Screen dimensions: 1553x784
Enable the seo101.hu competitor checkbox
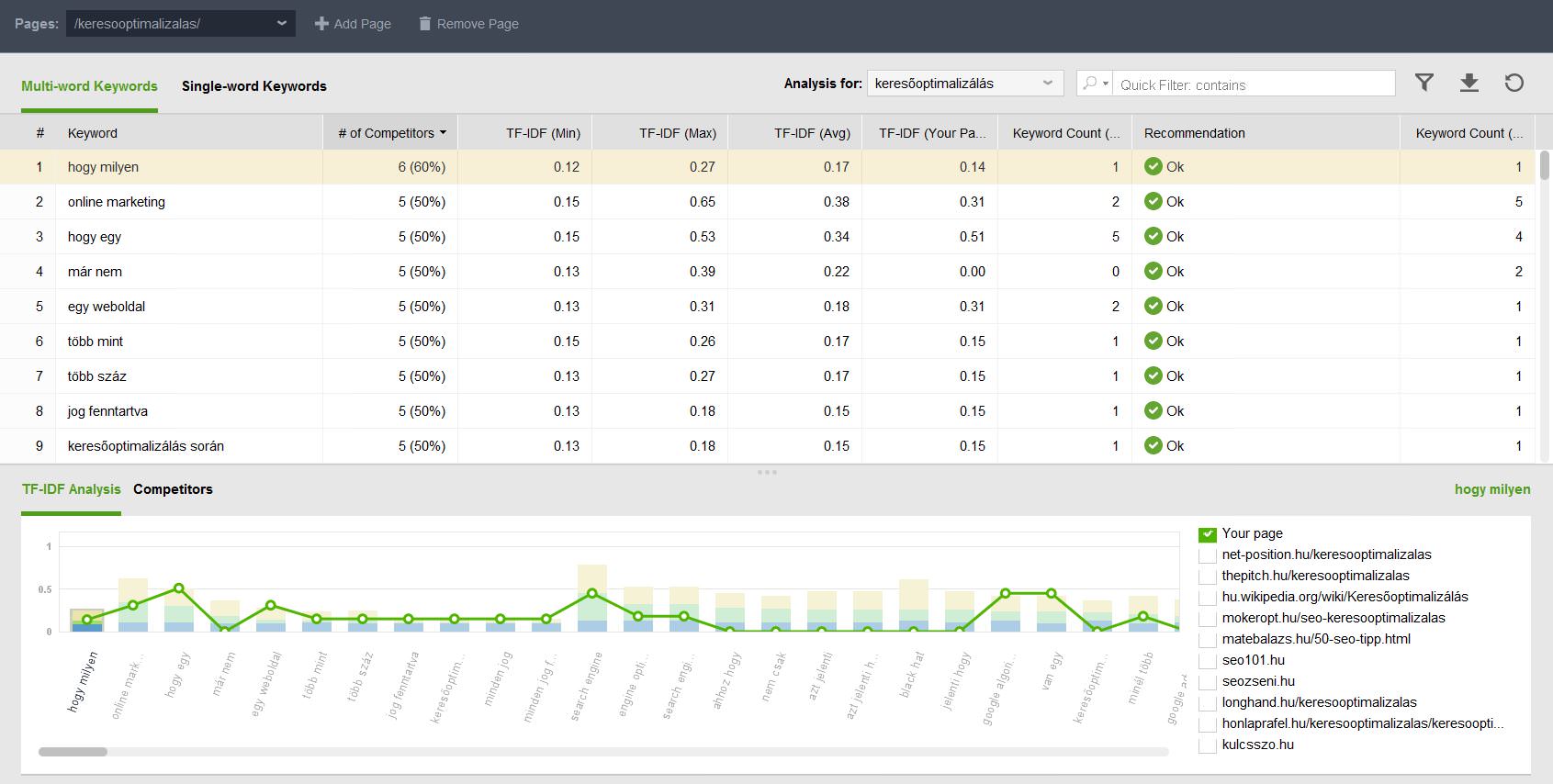tap(1208, 660)
